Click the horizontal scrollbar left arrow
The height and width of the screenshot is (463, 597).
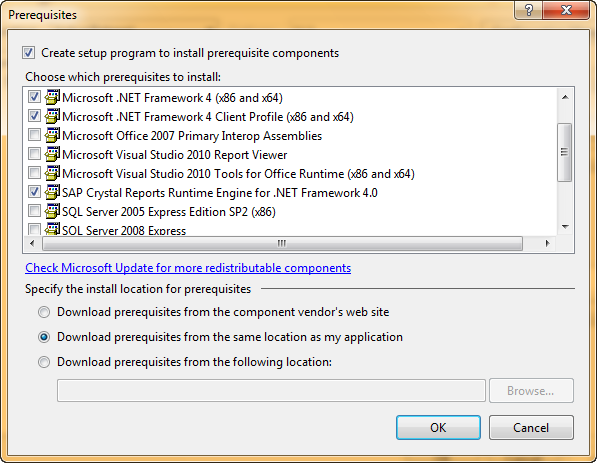pyautogui.click(x=32, y=243)
